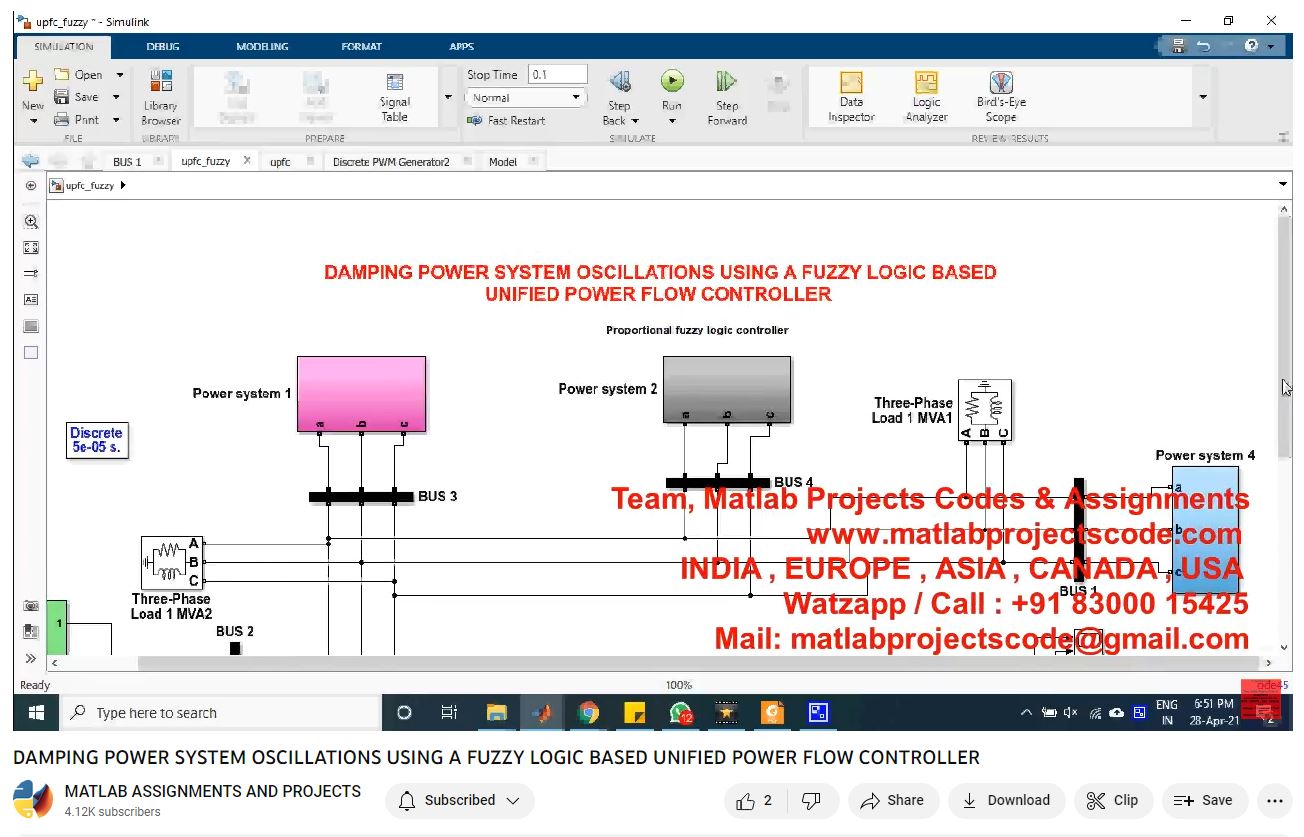Add an annotation with the text palette icon

(31, 299)
